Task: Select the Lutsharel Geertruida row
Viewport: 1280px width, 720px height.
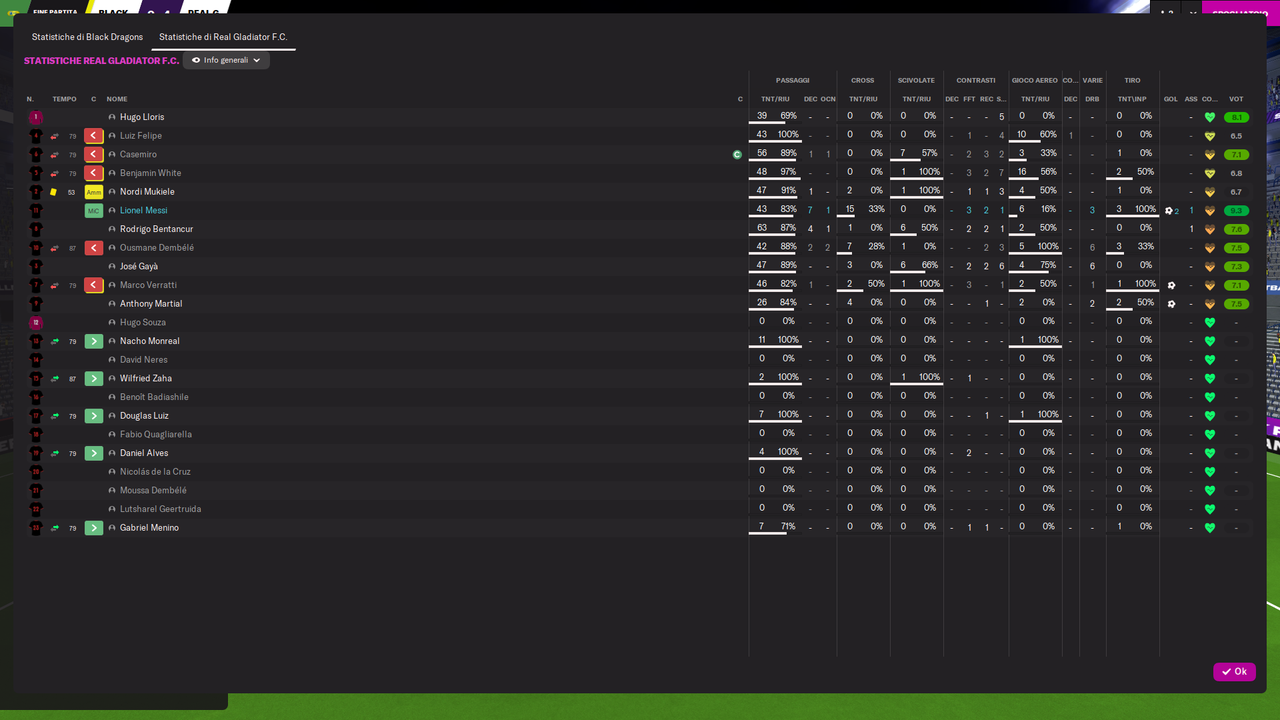Action: [x=639, y=509]
